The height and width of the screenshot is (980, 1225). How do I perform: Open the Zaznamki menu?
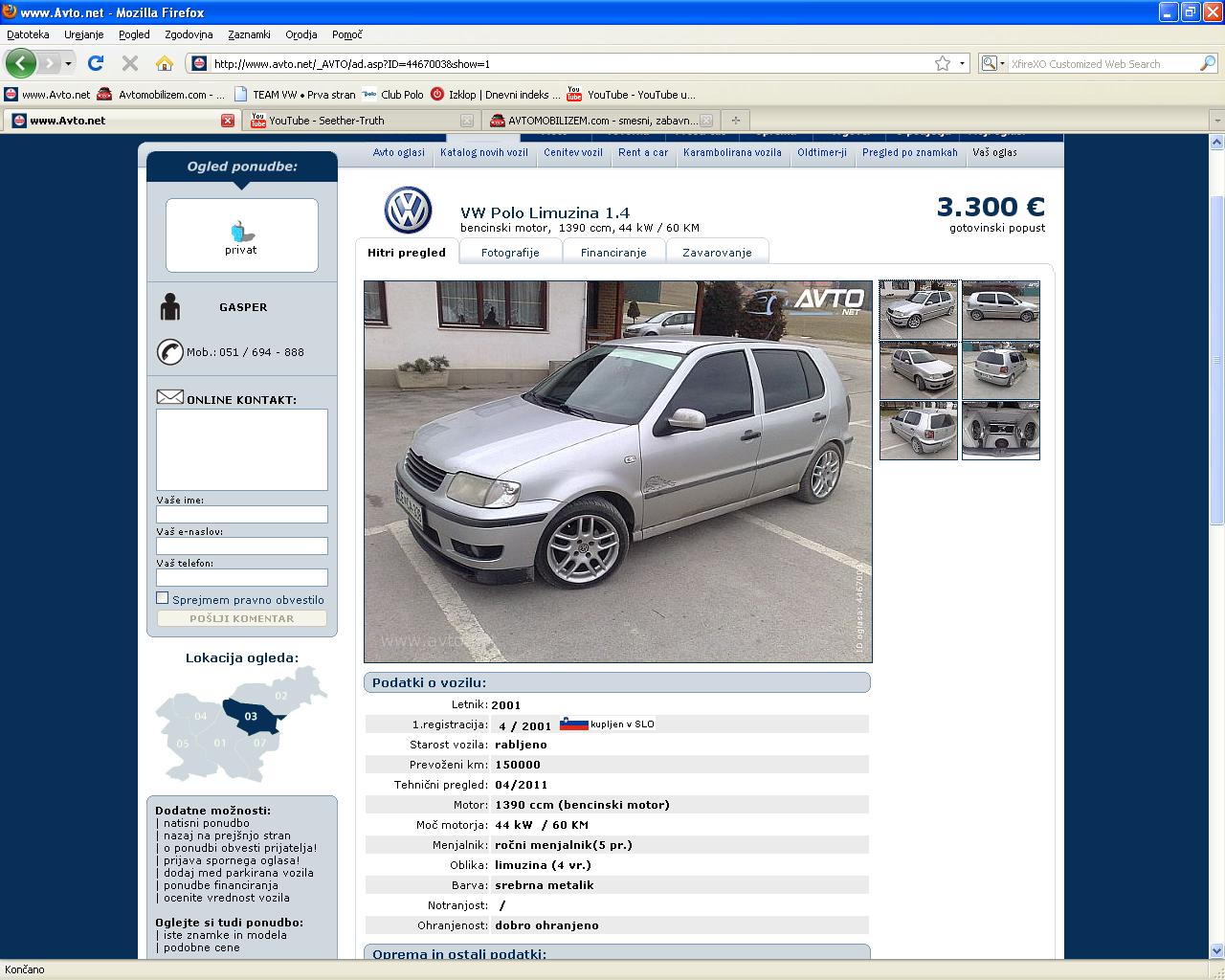pyautogui.click(x=249, y=34)
